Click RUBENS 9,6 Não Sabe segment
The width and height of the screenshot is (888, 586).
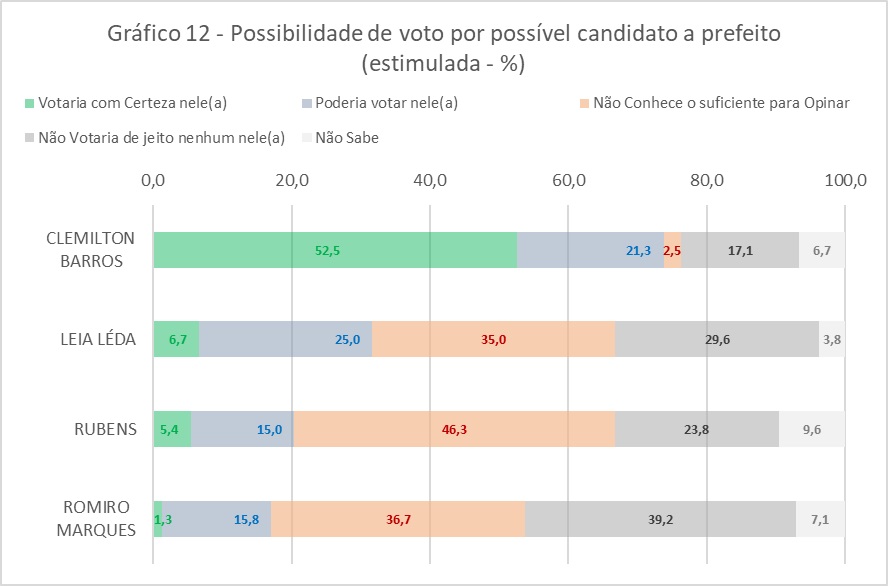812,429
